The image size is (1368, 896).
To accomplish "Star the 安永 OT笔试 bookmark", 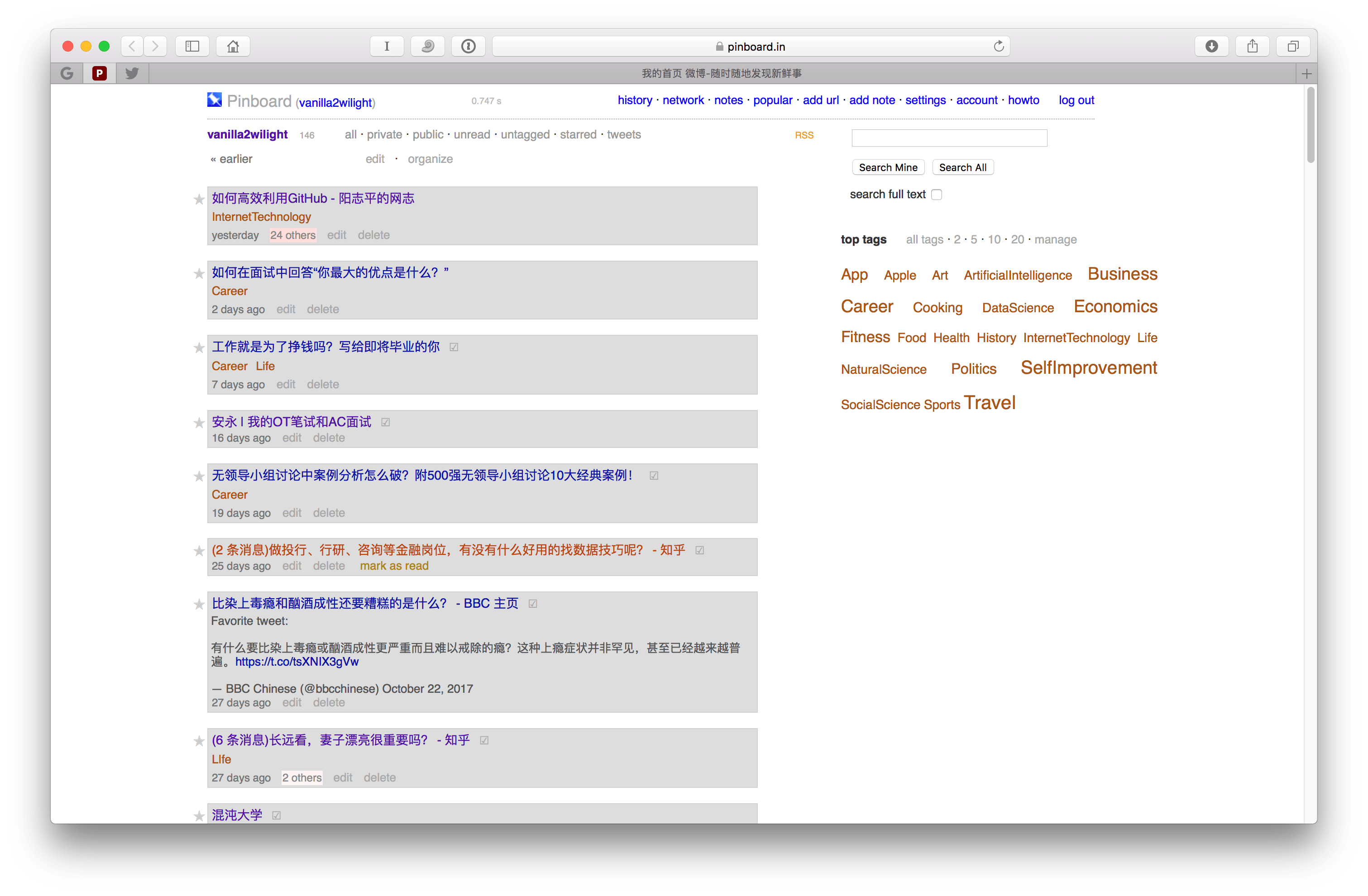I will pos(199,423).
